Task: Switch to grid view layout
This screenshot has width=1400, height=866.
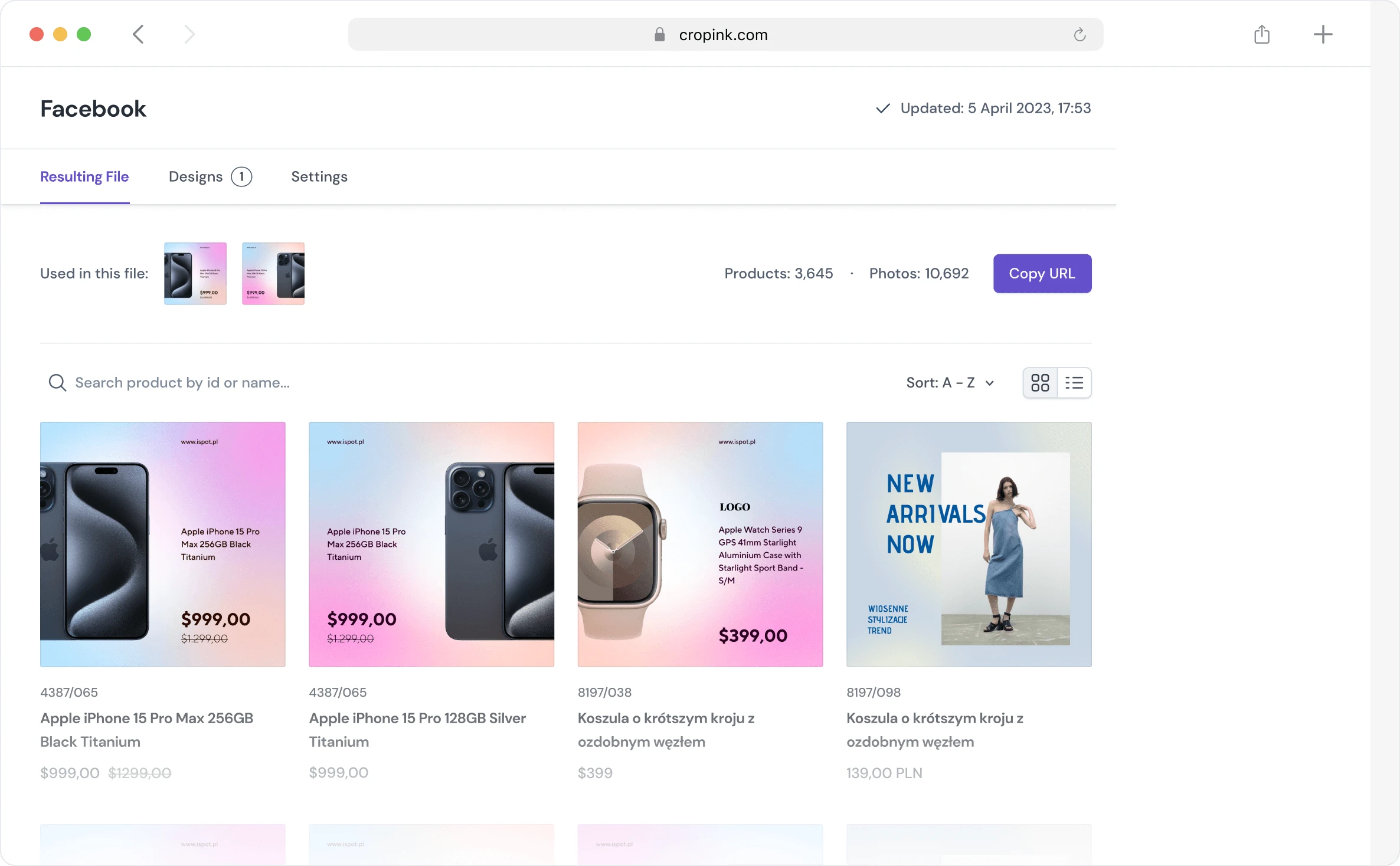Action: pyautogui.click(x=1040, y=383)
